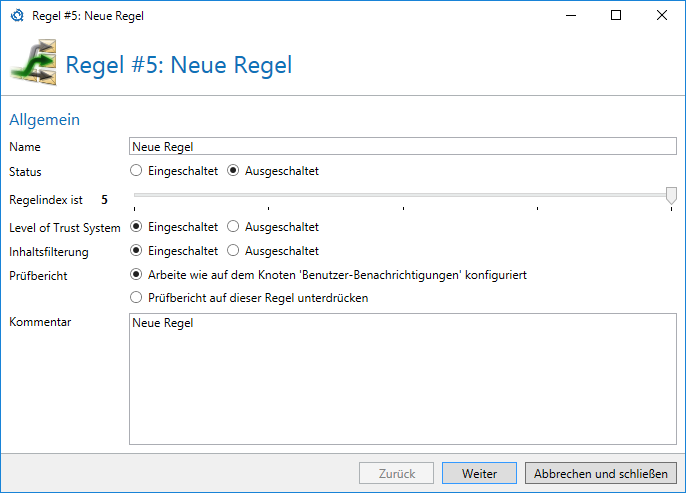Click into the Name text field
The image size is (686, 493).
pyautogui.click(x=403, y=146)
